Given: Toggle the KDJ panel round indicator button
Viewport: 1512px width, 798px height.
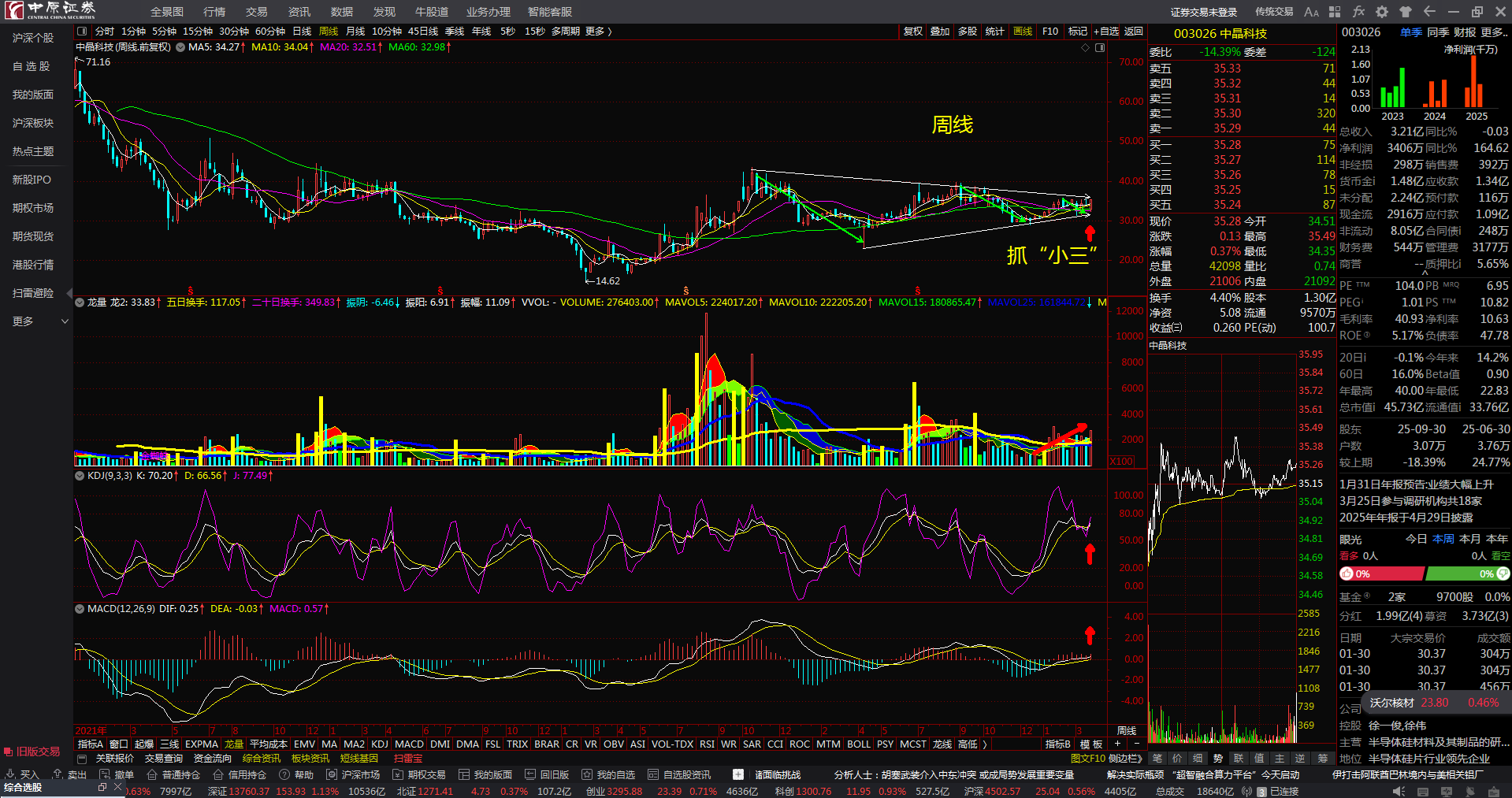Looking at the screenshot, I should tap(80, 476).
